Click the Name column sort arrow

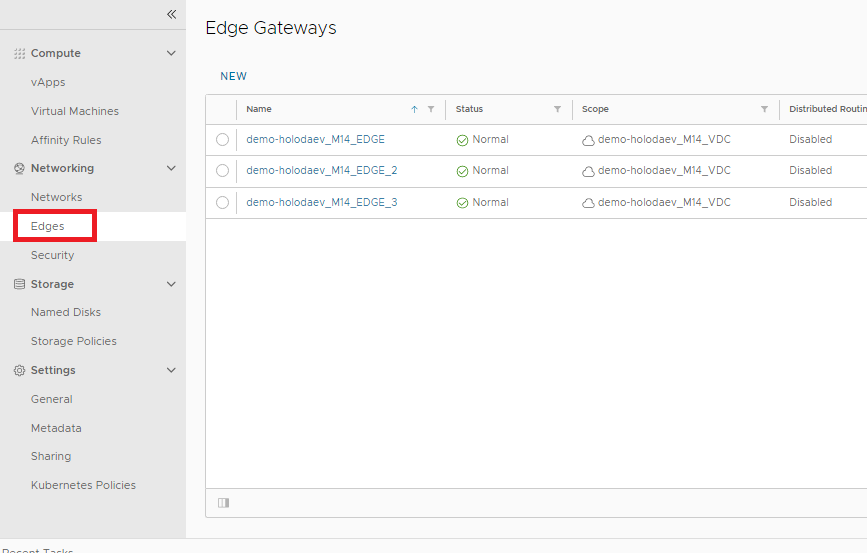[414, 109]
